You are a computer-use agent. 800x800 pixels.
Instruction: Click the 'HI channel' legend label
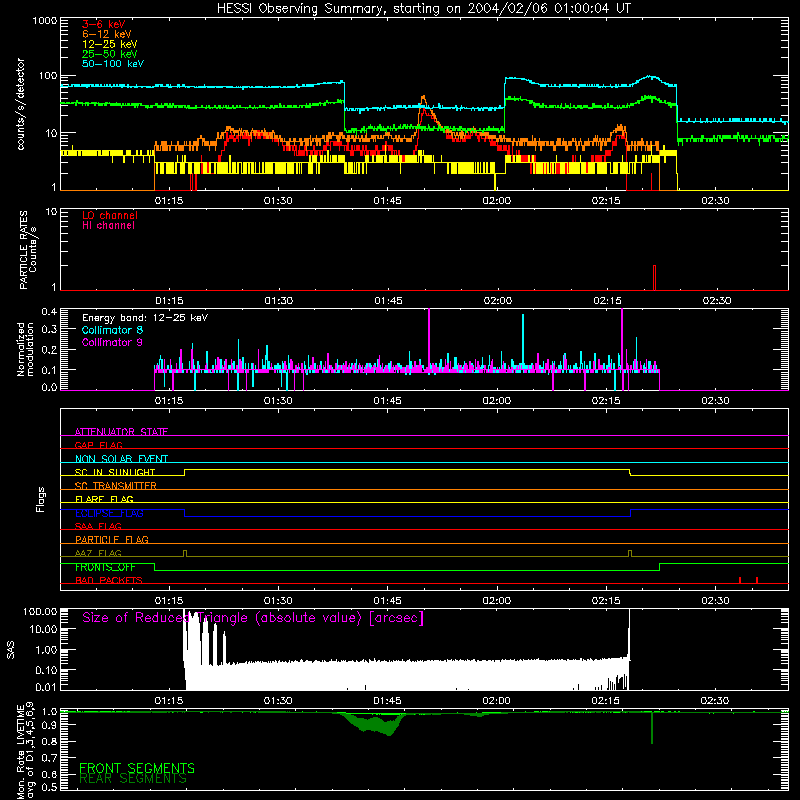pos(108,226)
